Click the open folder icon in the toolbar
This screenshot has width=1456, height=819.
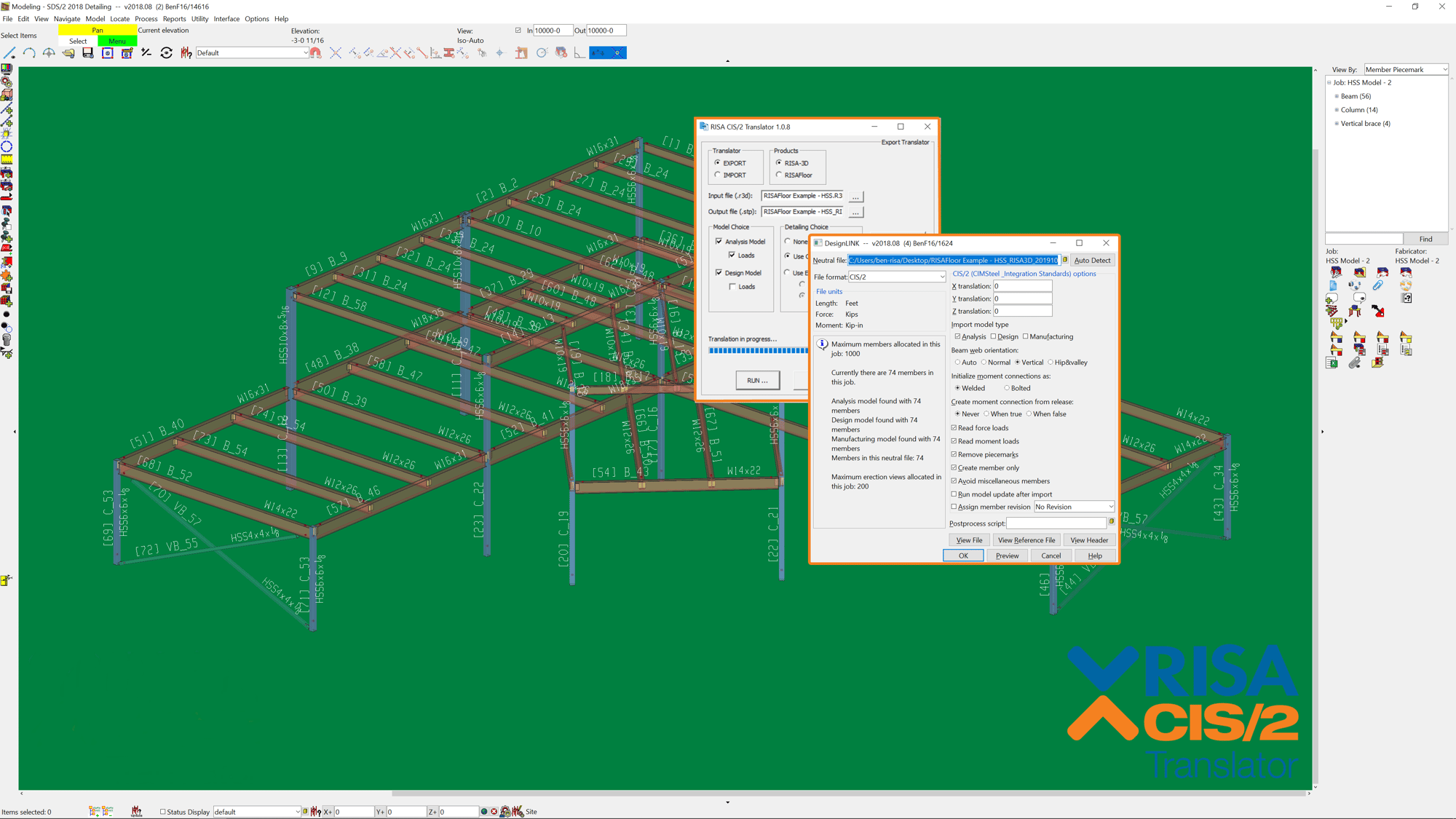(x=68, y=53)
